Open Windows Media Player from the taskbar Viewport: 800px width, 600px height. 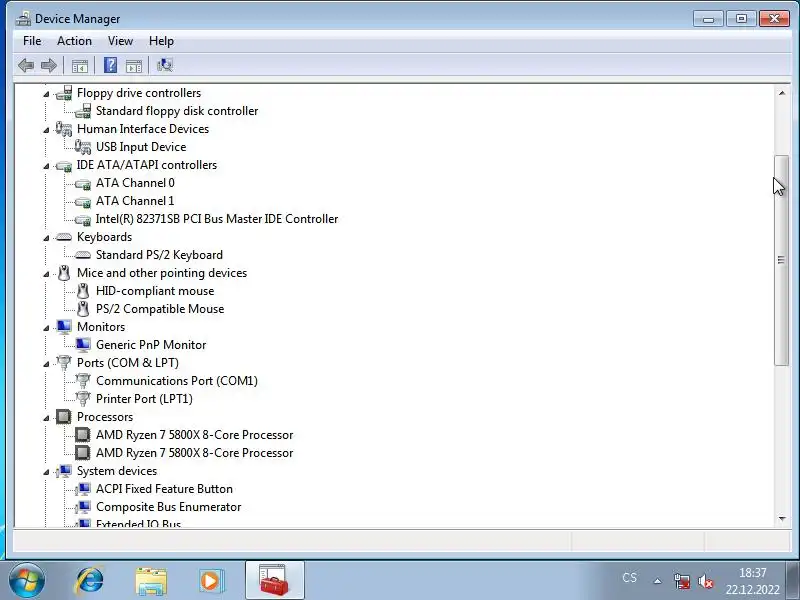click(x=210, y=581)
